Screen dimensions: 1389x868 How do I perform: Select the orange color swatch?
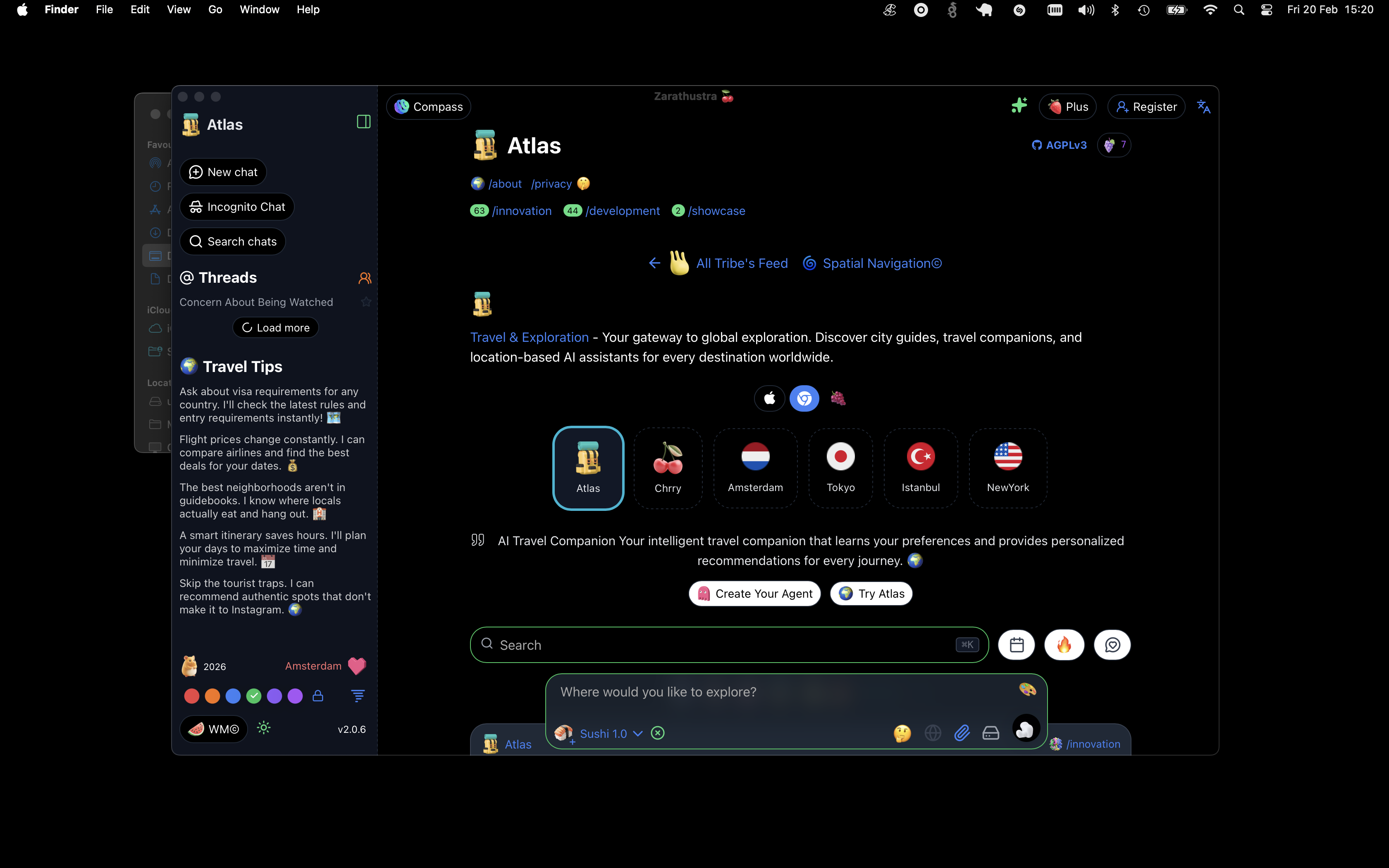click(x=212, y=696)
